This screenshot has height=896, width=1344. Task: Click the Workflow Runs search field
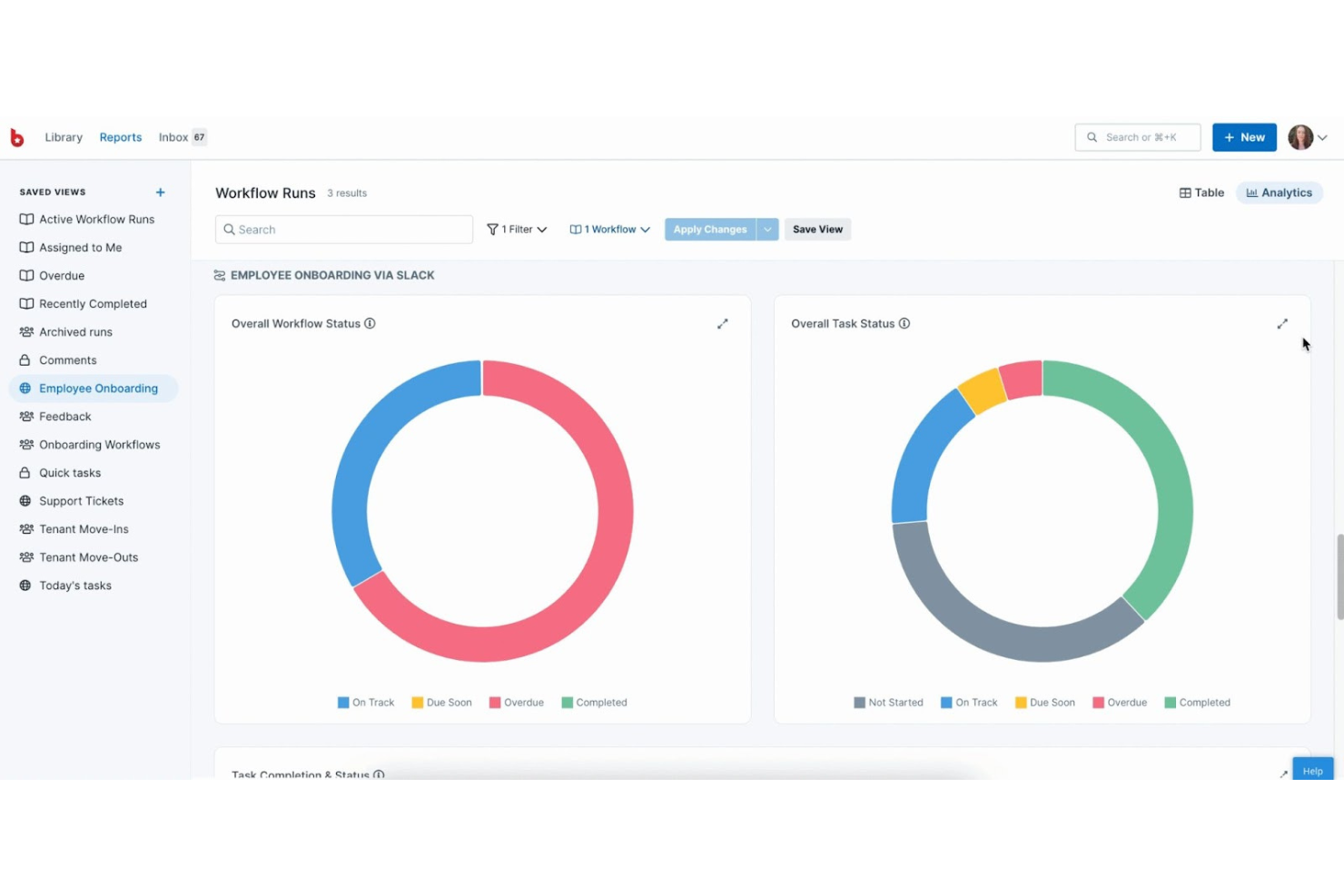344,230
